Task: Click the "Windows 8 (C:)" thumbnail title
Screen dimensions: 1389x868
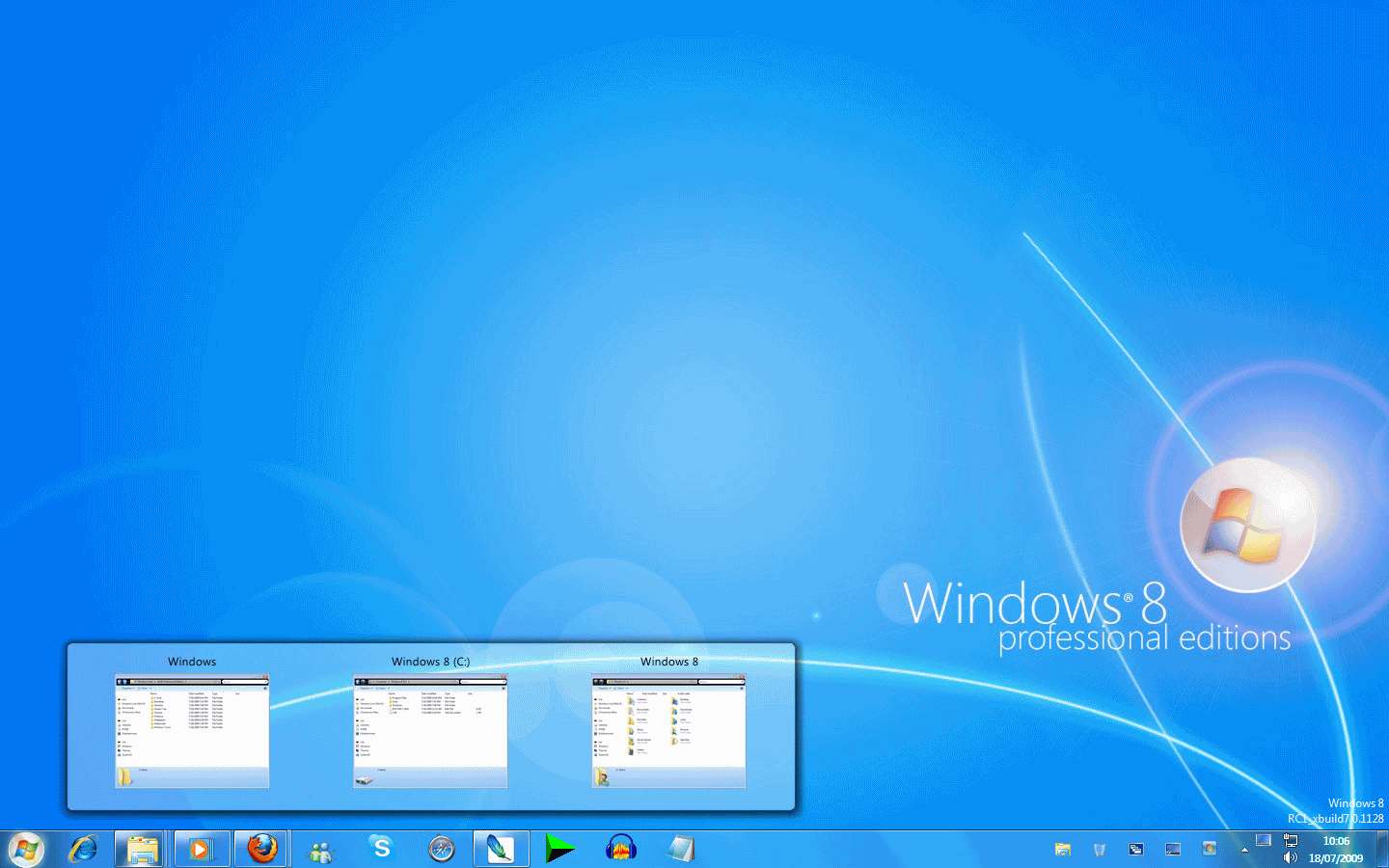Action: click(x=430, y=662)
